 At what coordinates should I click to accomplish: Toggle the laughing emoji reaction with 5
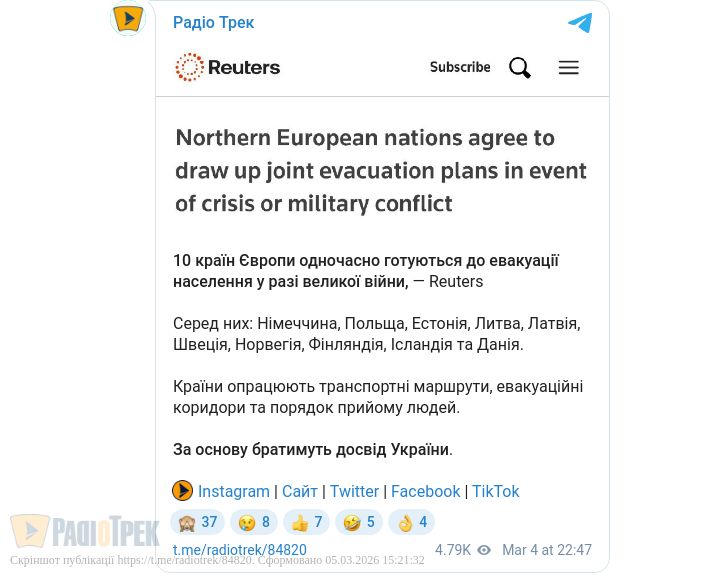[359, 522]
